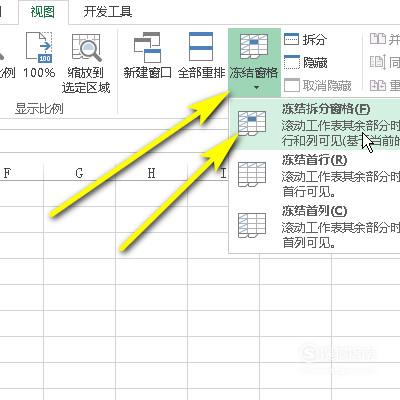Choose 冻结首行(R) menu option

click(315, 175)
